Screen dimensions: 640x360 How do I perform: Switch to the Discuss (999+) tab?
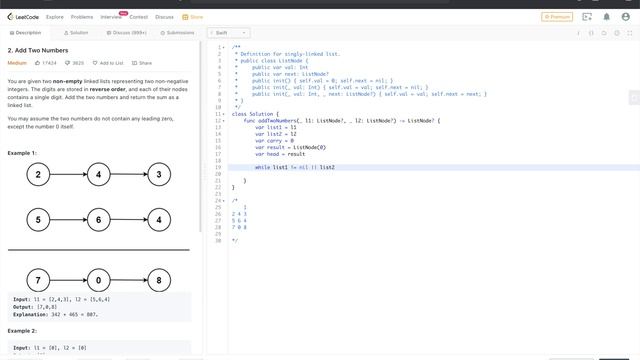coord(127,33)
